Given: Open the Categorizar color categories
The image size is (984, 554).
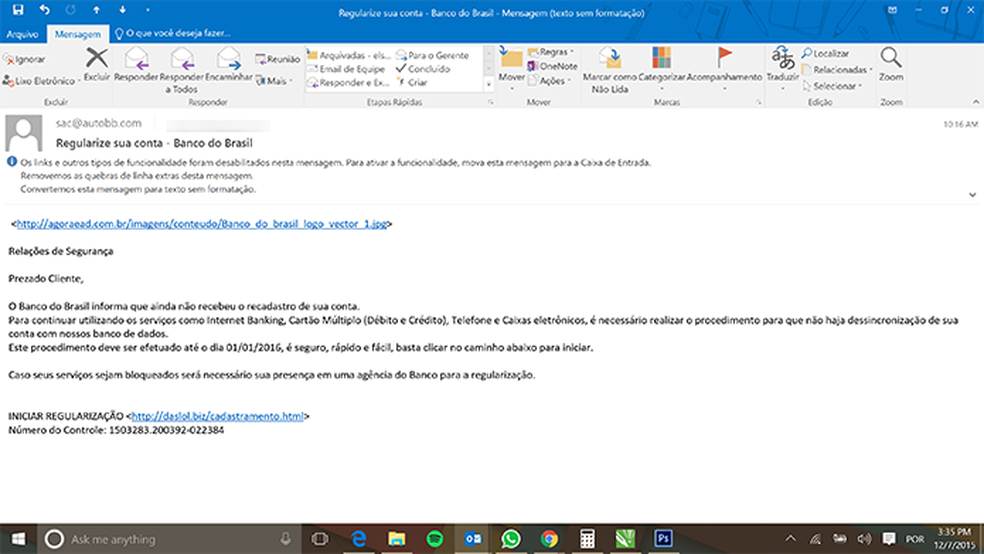Looking at the screenshot, I should [661, 68].
